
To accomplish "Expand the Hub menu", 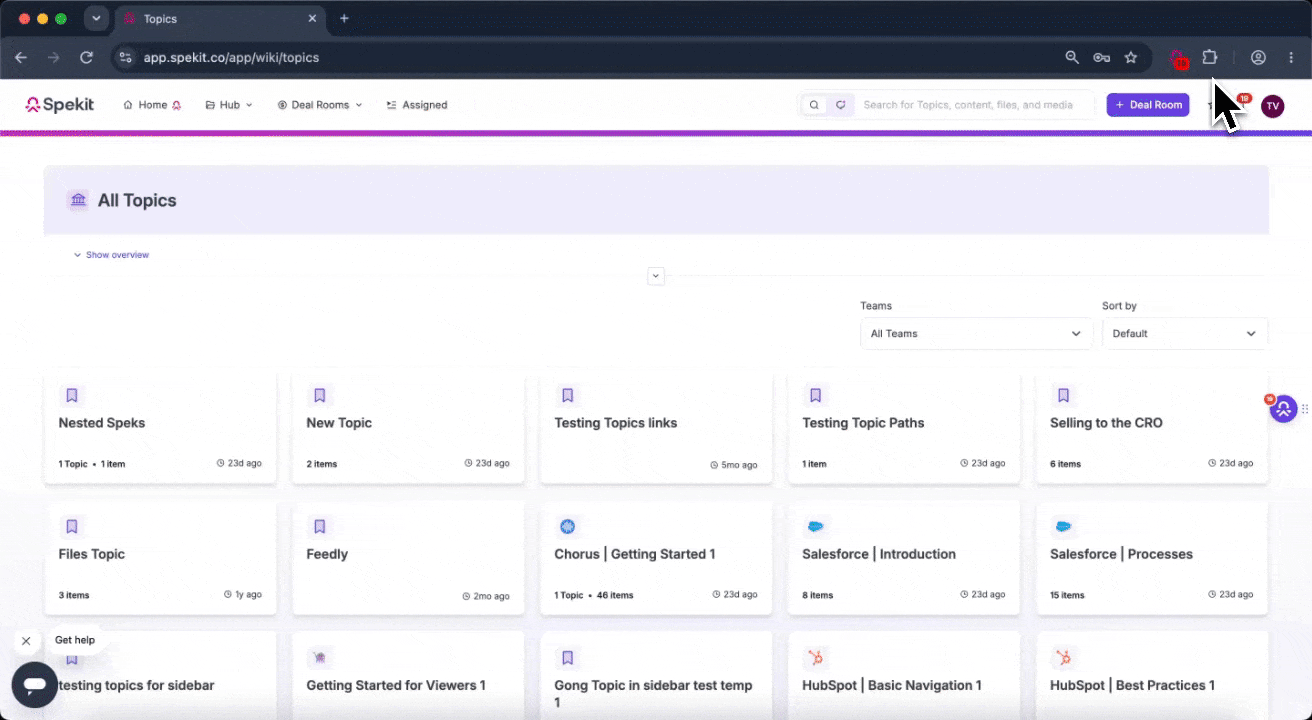I will point(229,105).
